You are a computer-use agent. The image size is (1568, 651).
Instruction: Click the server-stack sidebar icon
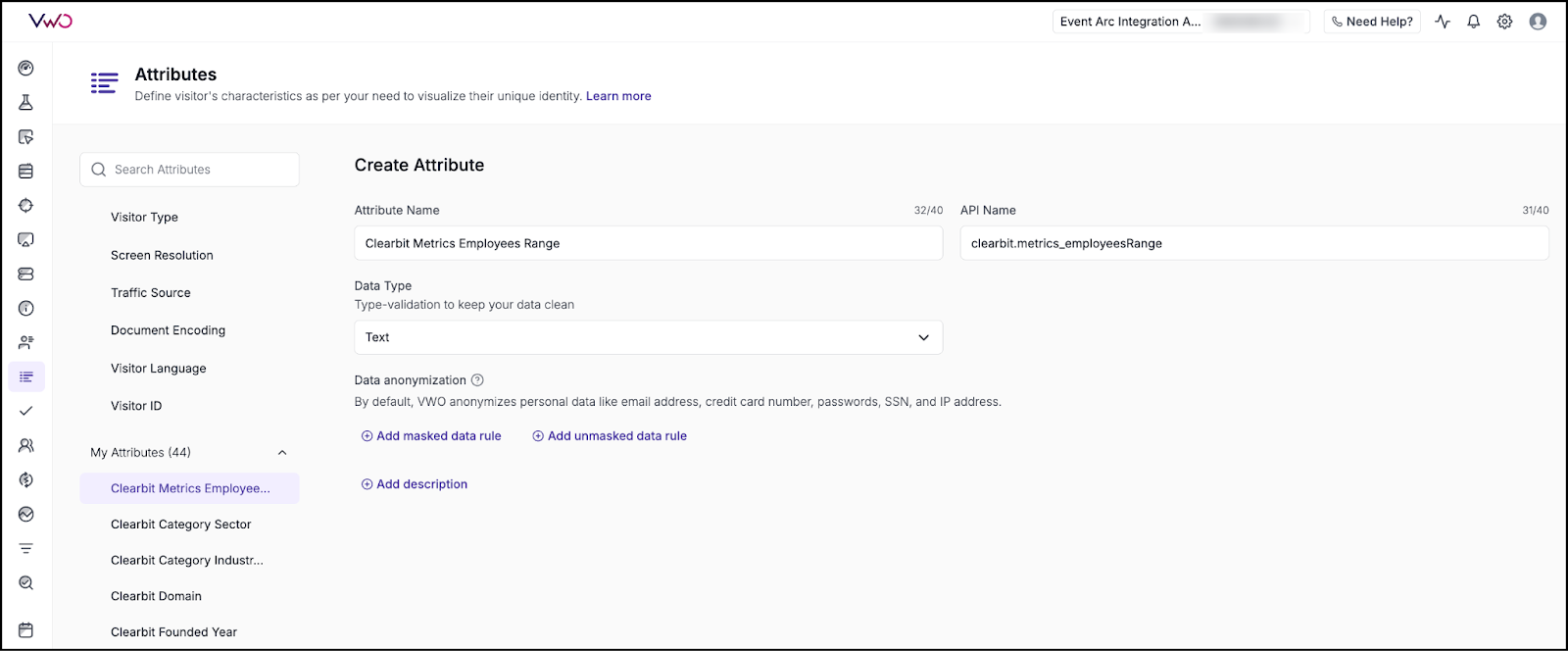[x=26, y=275]
